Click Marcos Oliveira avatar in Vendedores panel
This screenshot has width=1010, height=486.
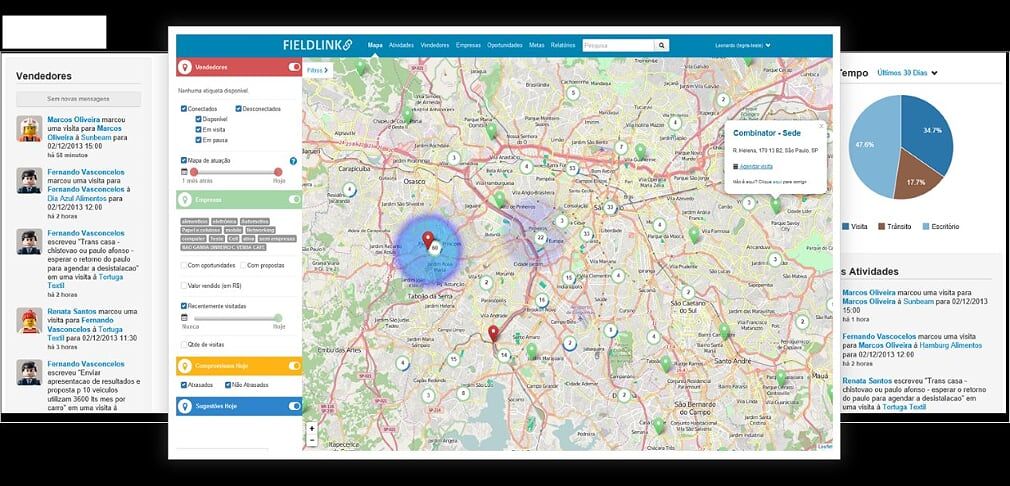(x=29, y=129)
